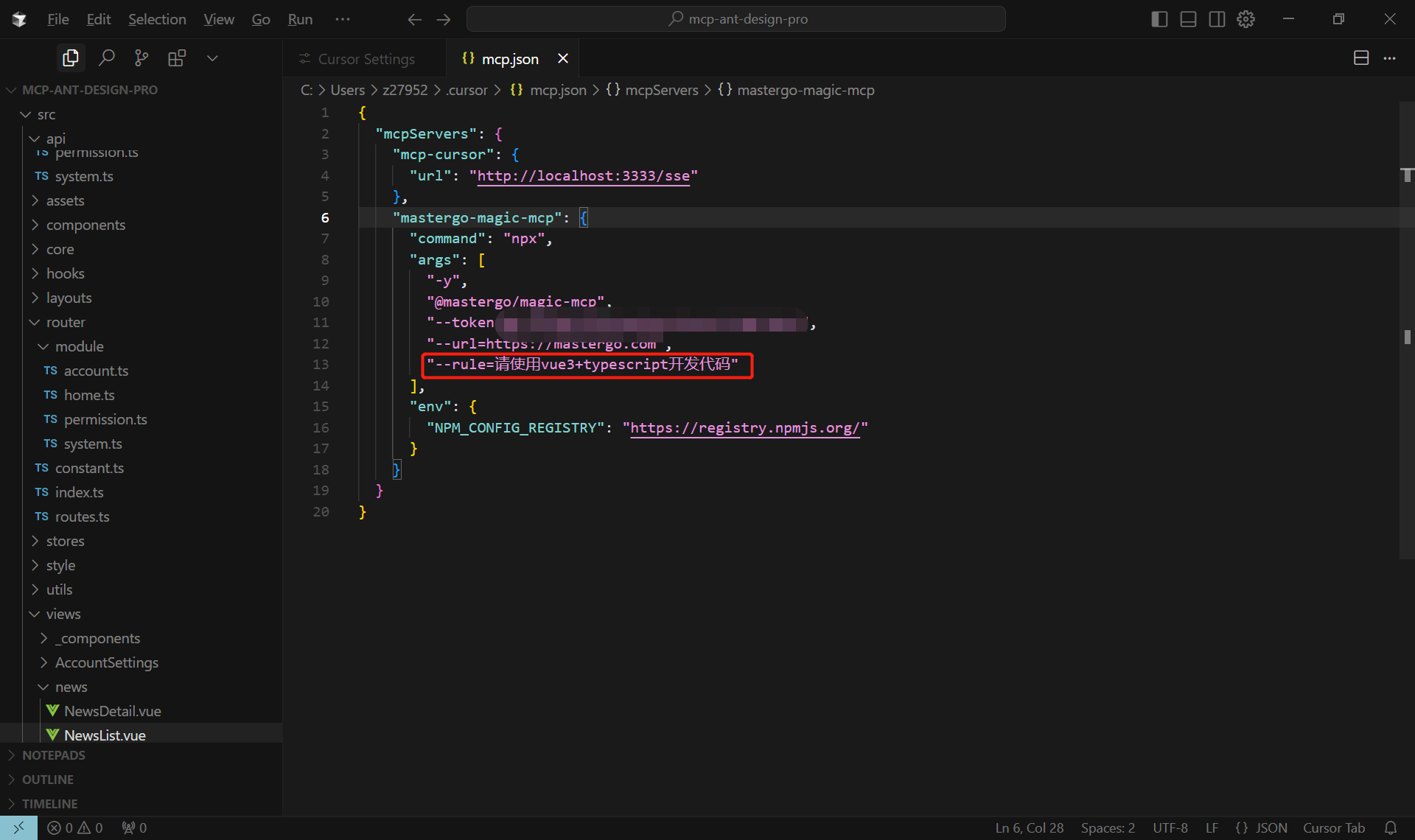Show errors and warnings count
1415x840 pixels.
[x=75, y=828]
